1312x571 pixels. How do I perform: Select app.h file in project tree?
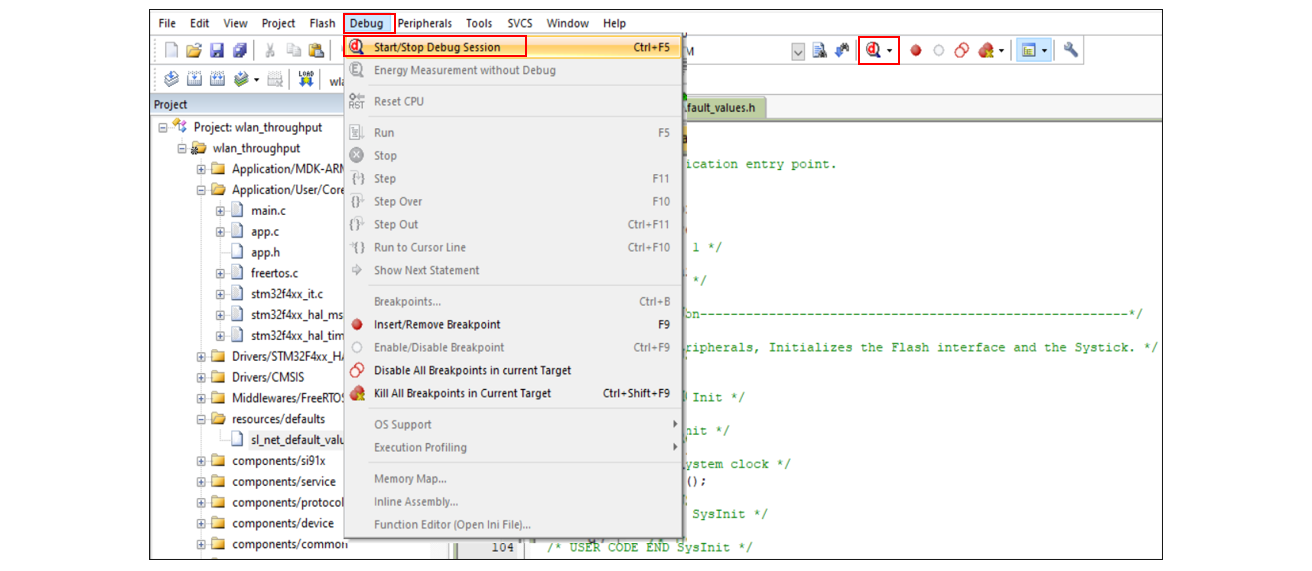(x=265, y=253)
